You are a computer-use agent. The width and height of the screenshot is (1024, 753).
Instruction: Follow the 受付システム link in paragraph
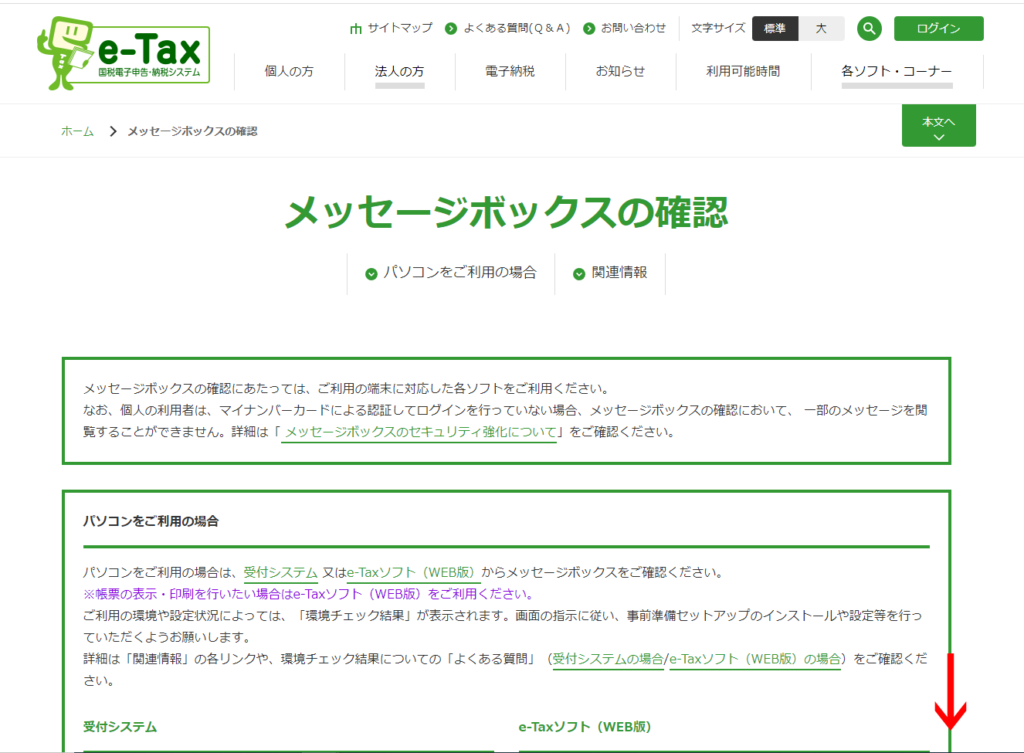coord(280,573)
